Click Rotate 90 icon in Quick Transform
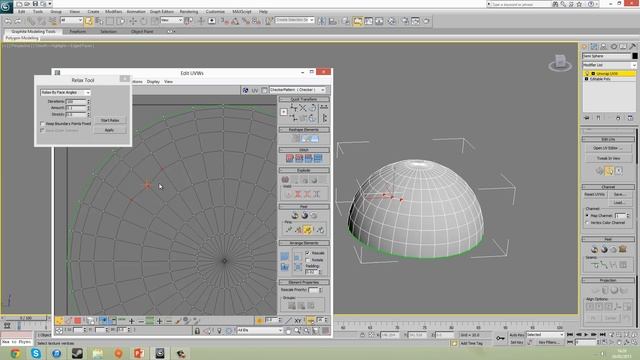 point(312,108)
